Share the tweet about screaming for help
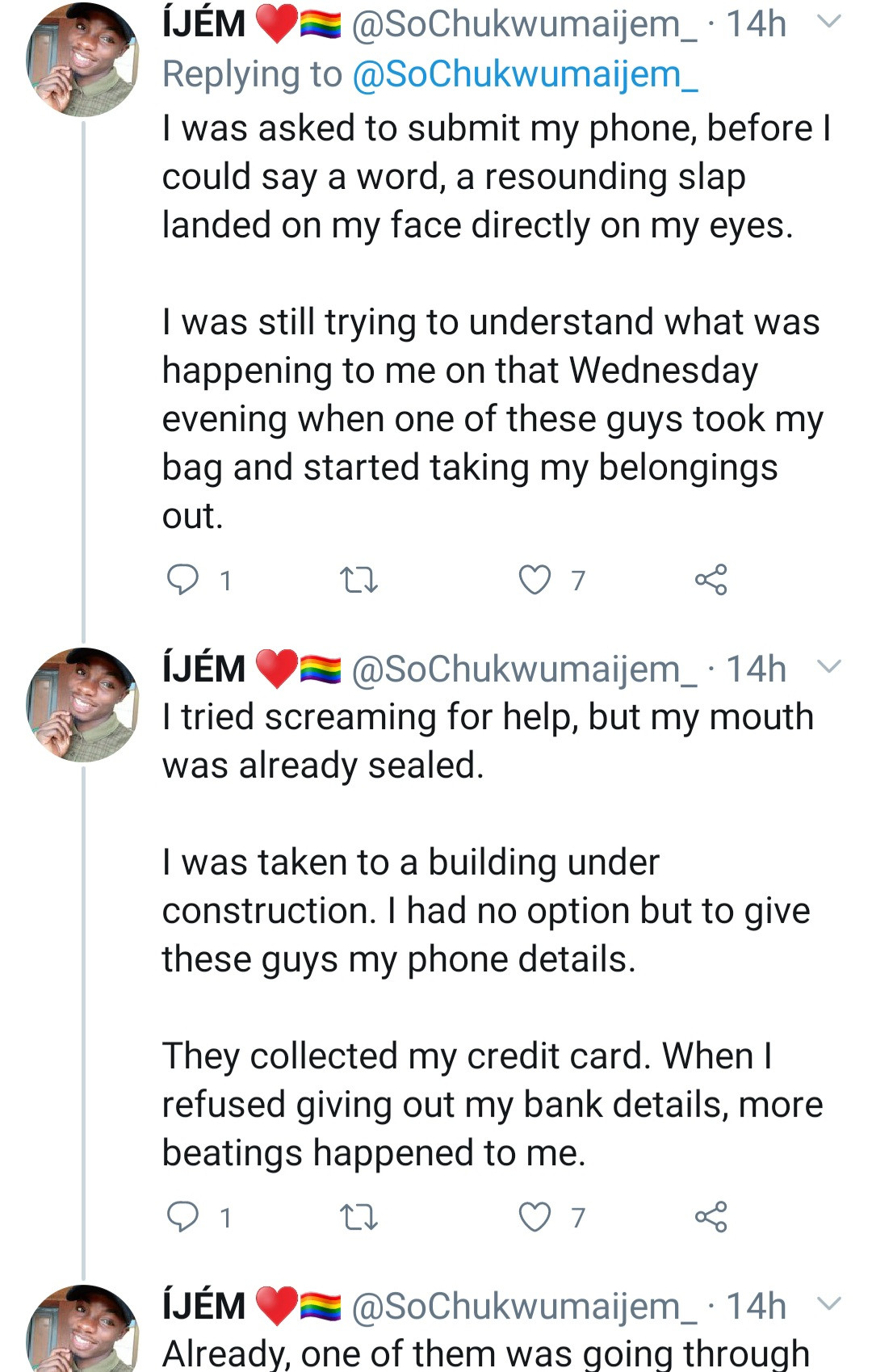Screen dimensions: 872x1372 pyautogui.click(x=711, y=1217)
